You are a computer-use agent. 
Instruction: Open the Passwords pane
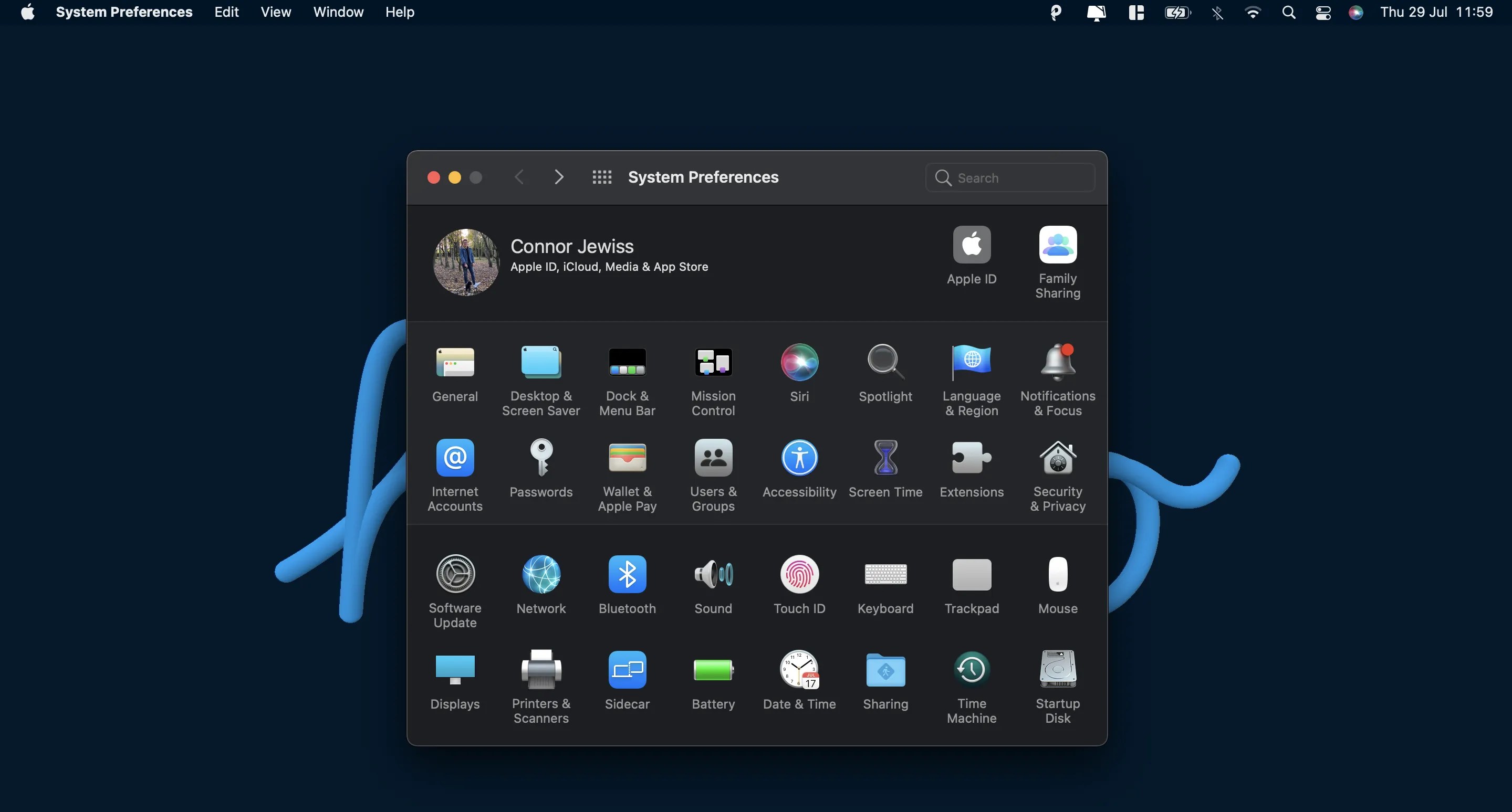click(x=540, y=469)
